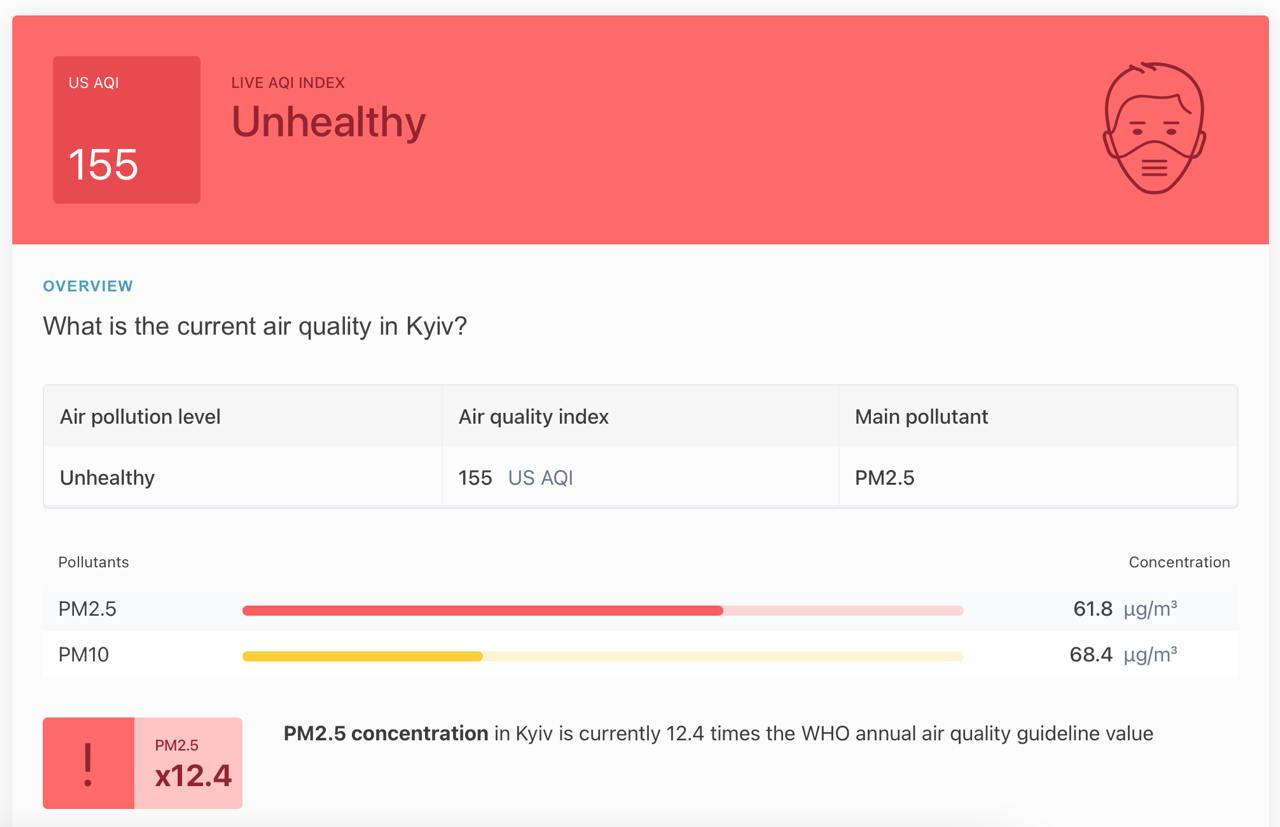Viewport: 1280px width, 827px height.
Task: Click the US AQI 155 badge
Action: [126, 130]
